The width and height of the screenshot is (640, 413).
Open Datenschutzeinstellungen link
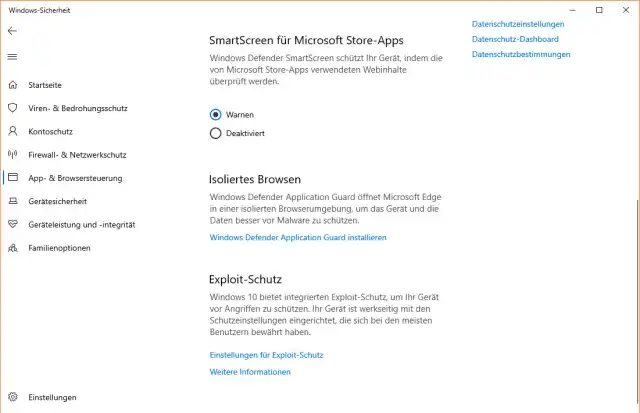pos(517,24)
